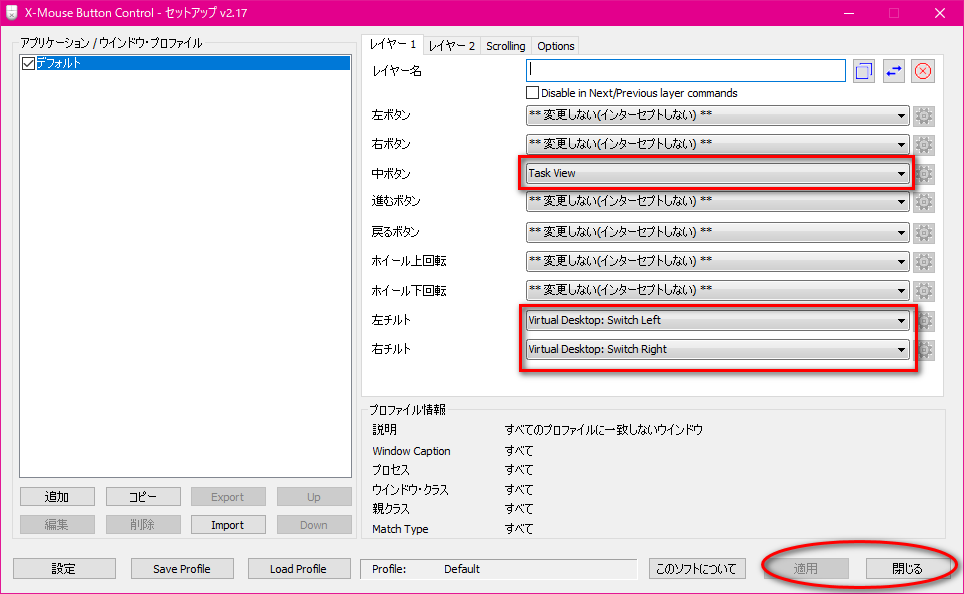Open the Task View dropdown for 中ボタン

(x=716, y=173)
